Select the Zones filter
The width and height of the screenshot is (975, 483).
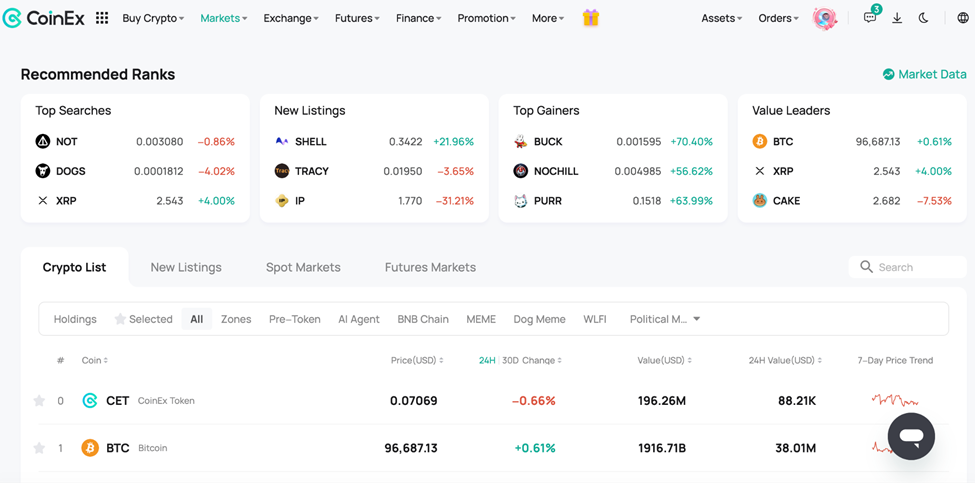pyautogui.click(x=236, y=319)
